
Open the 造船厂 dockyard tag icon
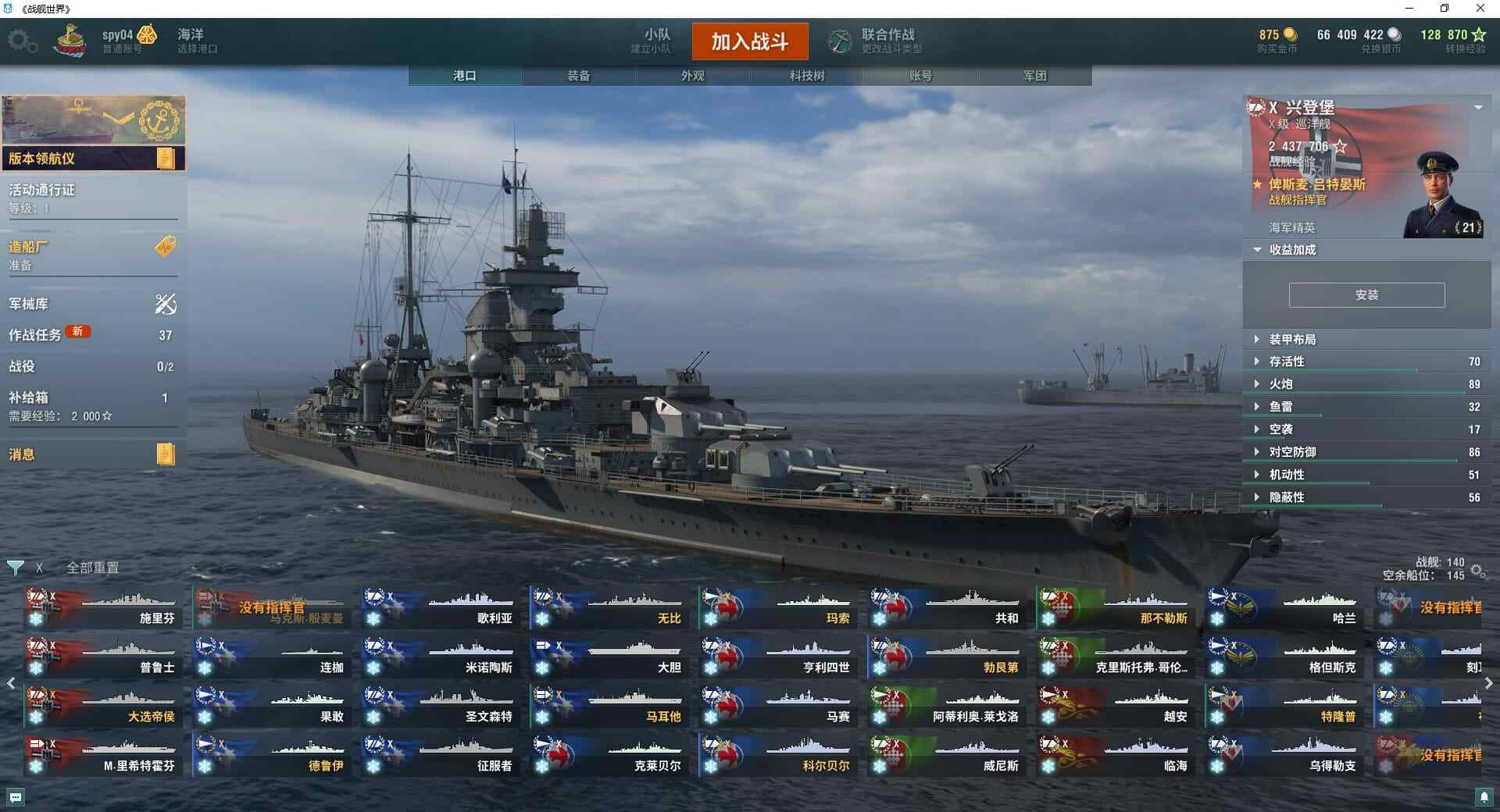[166, 247]
